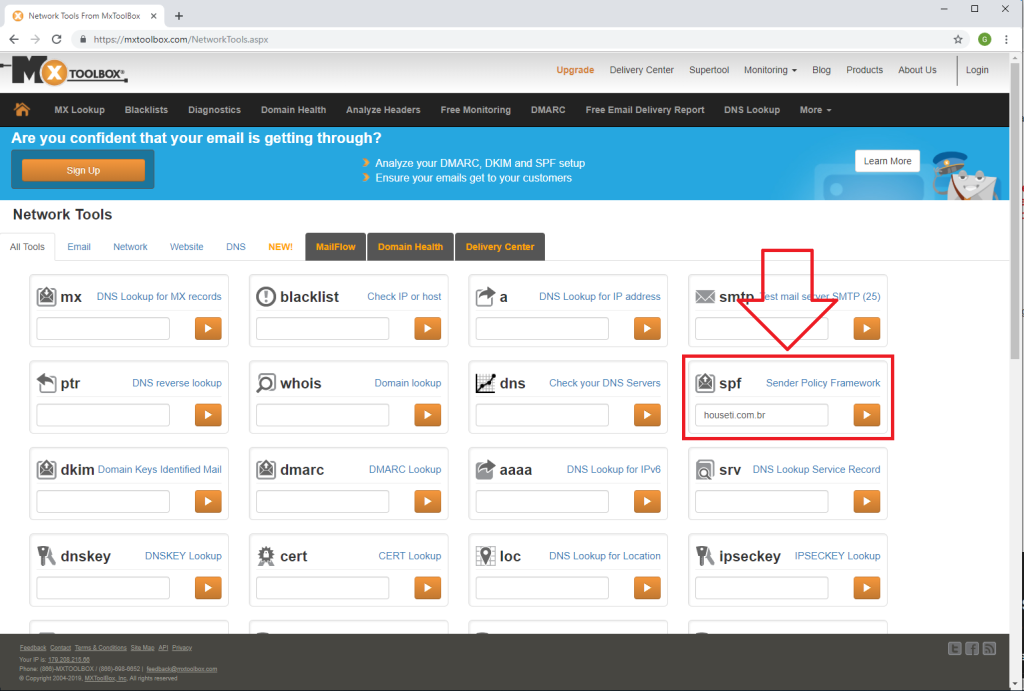
Task: Run the dnskey lookup play button
Action: [208, 588]
